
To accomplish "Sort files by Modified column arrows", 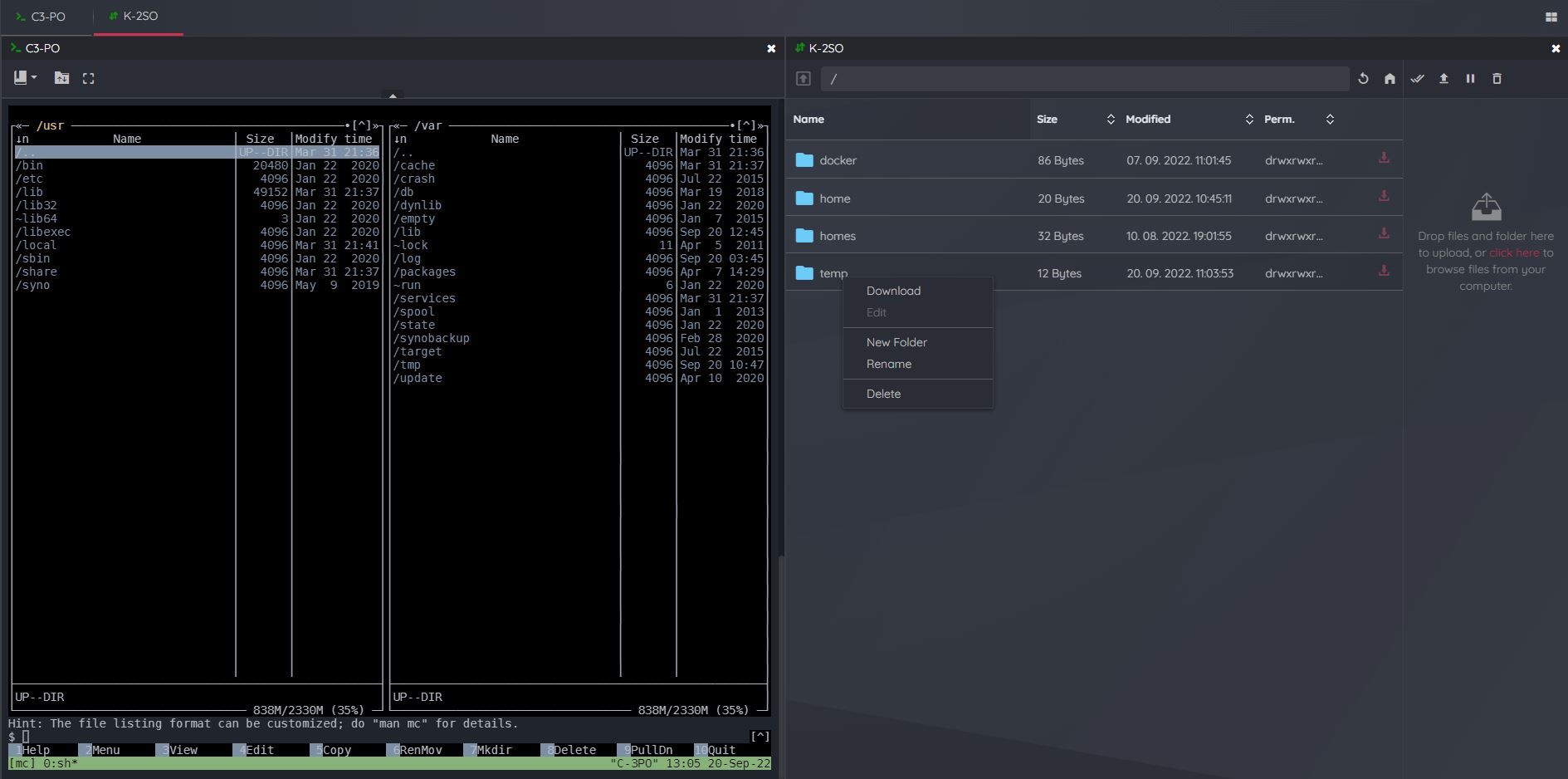I will click(x=1249, y=120).
